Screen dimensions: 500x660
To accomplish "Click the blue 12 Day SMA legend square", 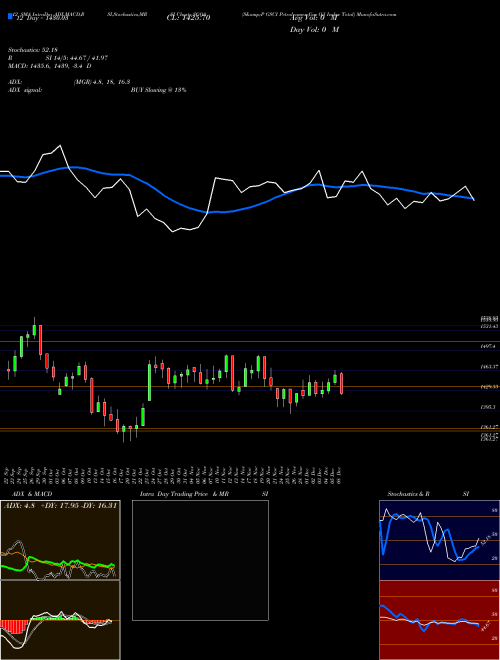I will pyautogui.click(x=10, y=16).
